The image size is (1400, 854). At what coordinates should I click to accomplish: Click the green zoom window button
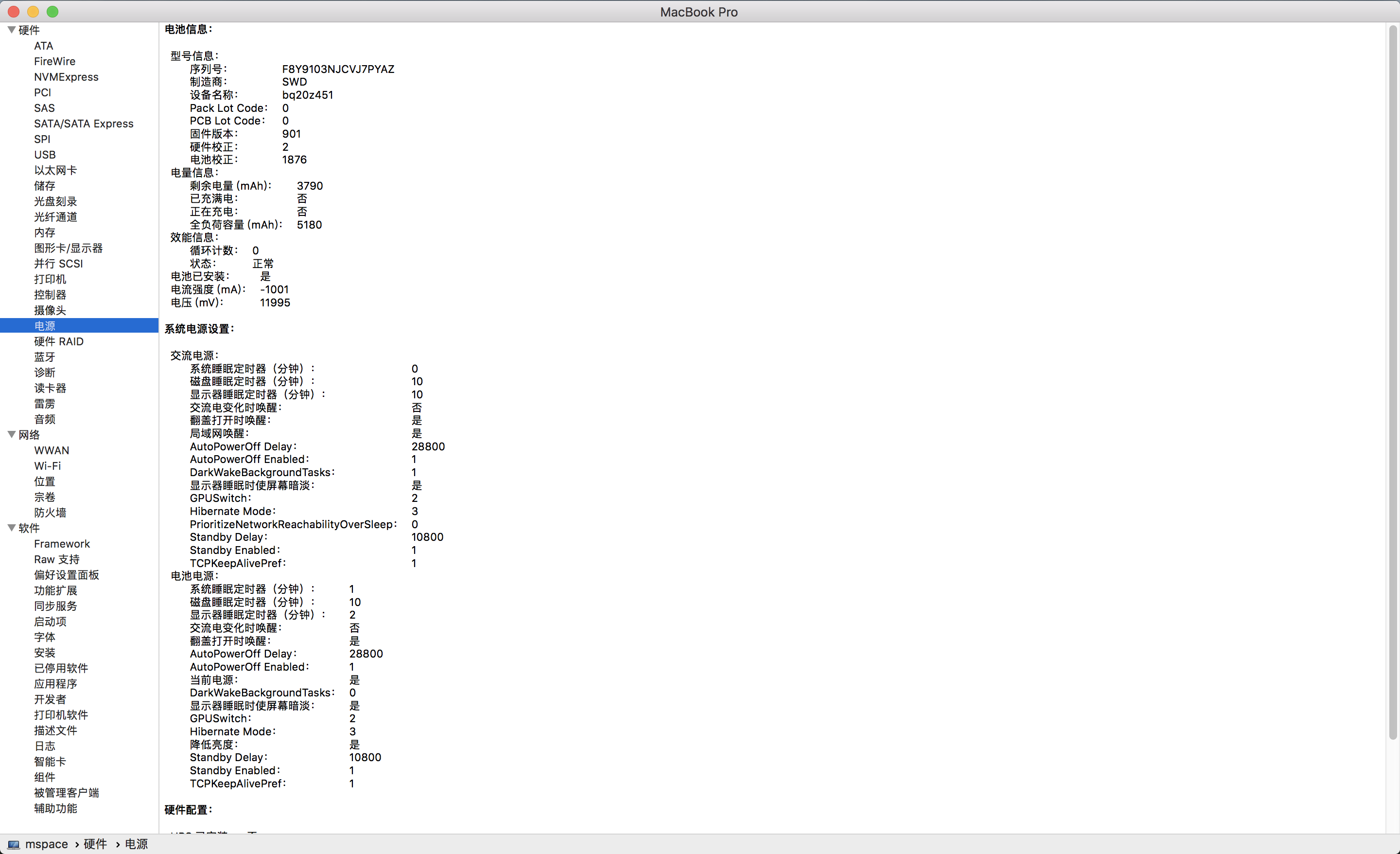52,11
